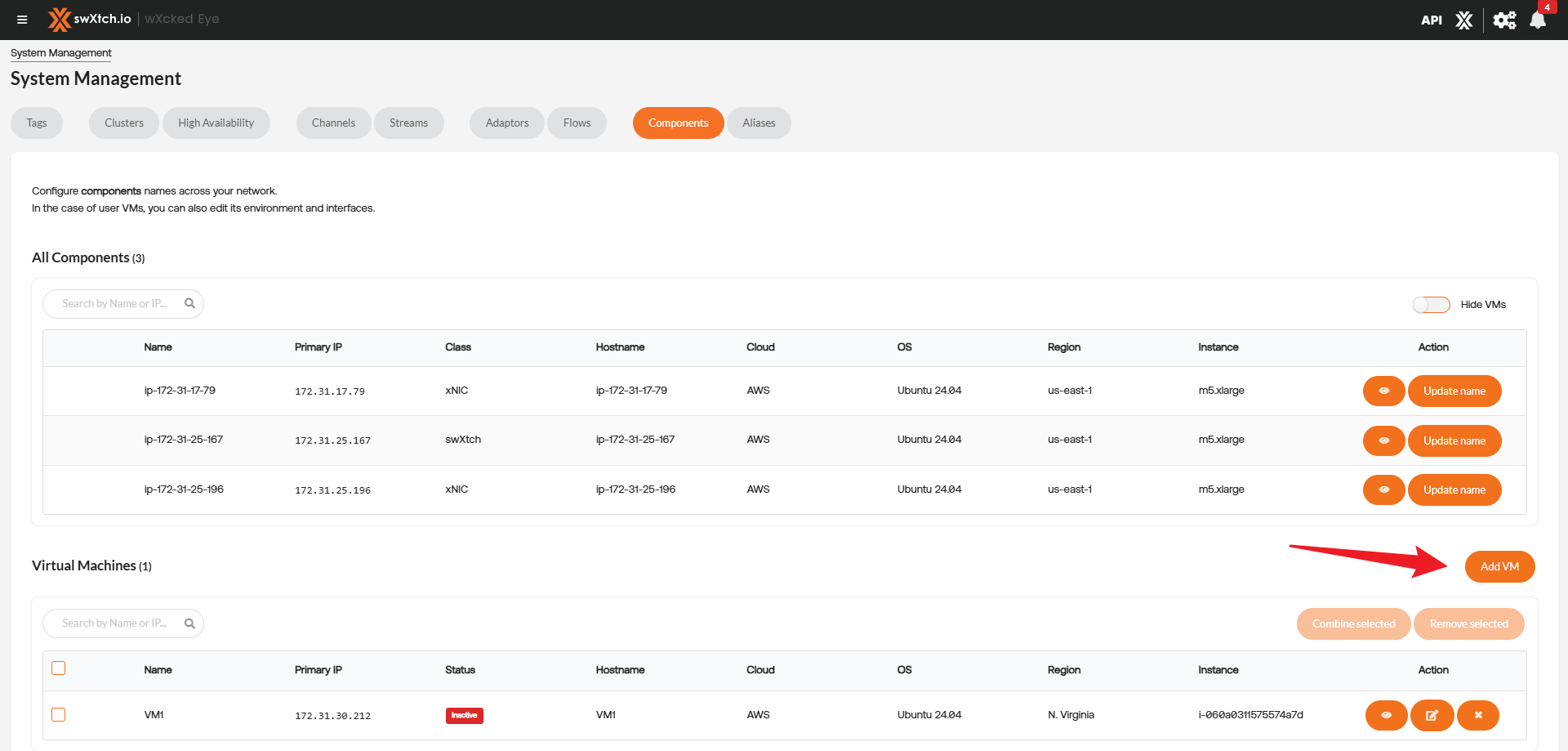
Task: Click the Add VM button
Action: [x=1499, y=566]
